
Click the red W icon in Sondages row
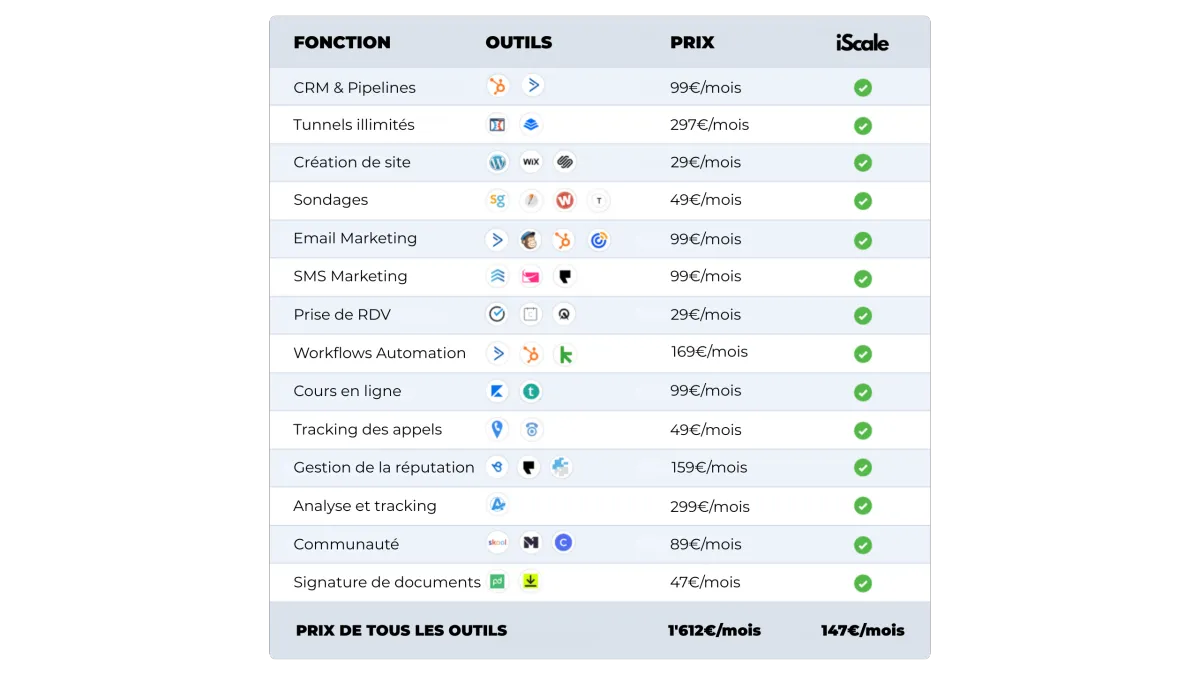565,200
